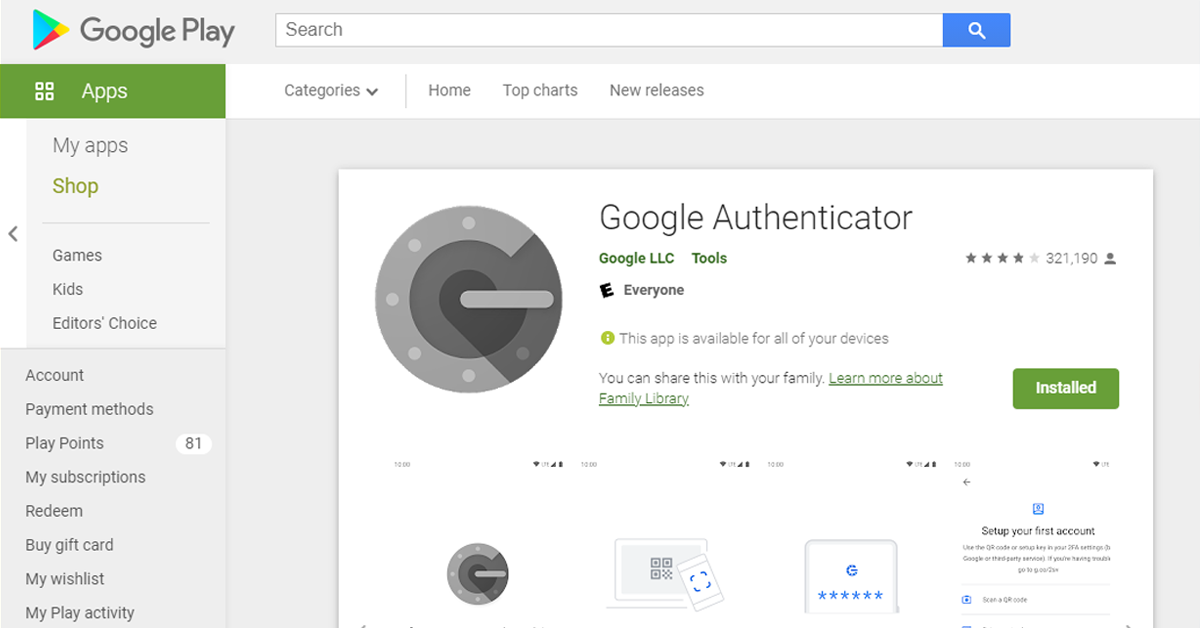Click the Google Authenticator title text
Screen dimensions: 1200x628
755,217
